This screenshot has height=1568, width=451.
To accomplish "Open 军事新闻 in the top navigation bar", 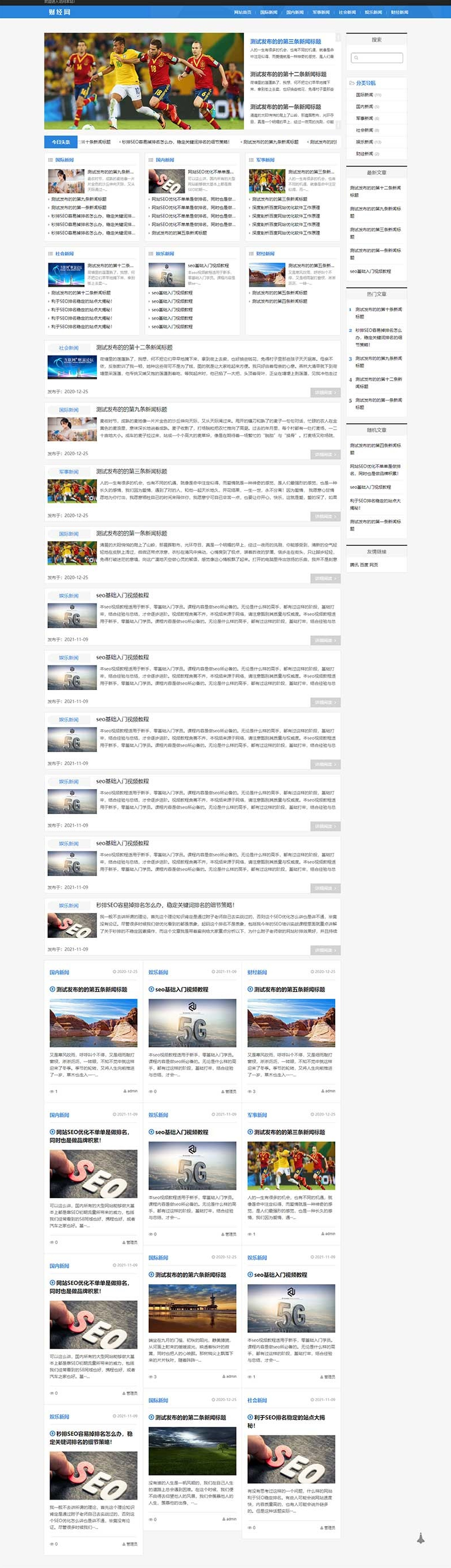I will pyautogui.click(x=321, y=12).
